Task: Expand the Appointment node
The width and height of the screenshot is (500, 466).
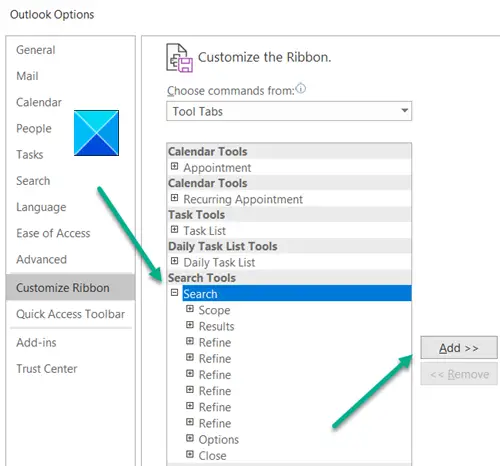Action: pos(174,166)
